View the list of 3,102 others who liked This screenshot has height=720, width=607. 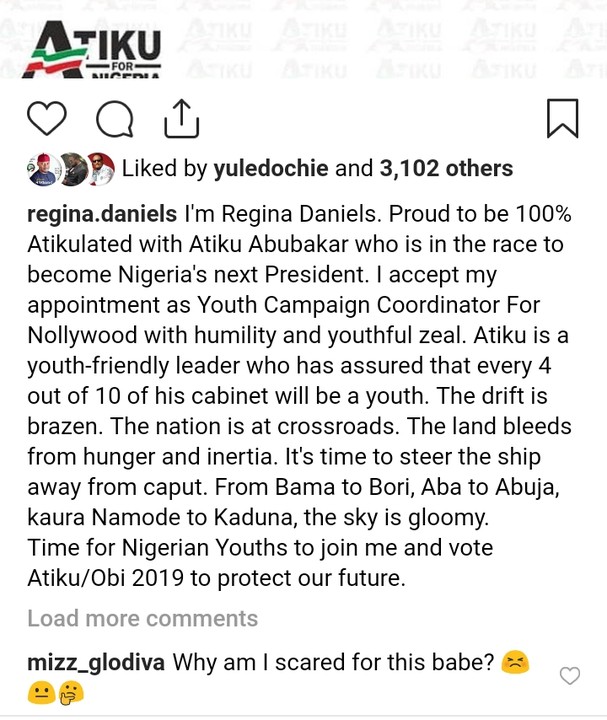(446, 168)
